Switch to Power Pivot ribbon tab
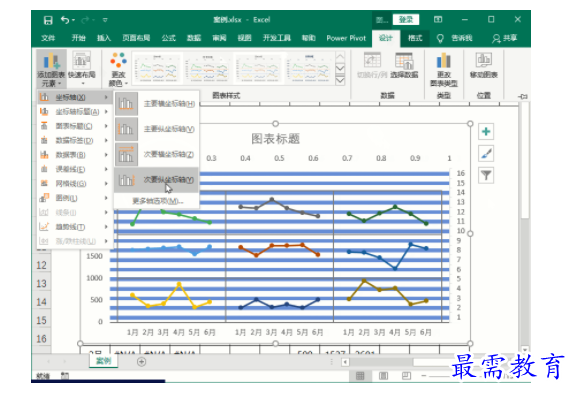The image size is (573, 398). click(x=346, y=38)
